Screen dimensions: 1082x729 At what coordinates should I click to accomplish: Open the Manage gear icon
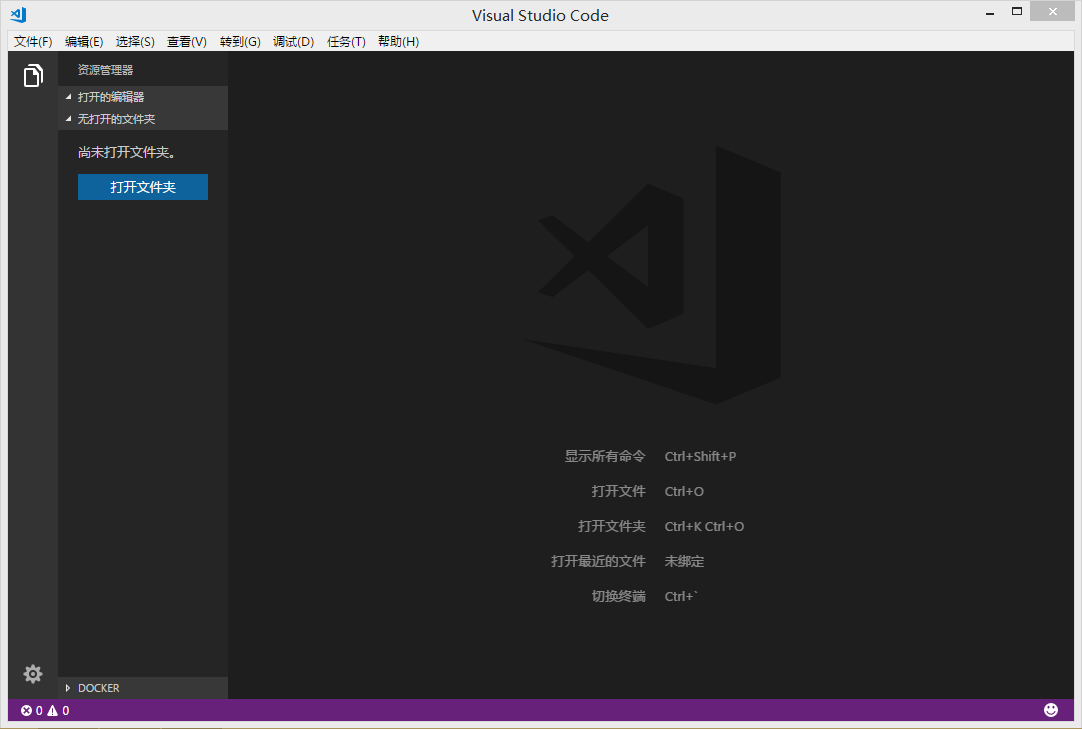(x=32, y=674)
